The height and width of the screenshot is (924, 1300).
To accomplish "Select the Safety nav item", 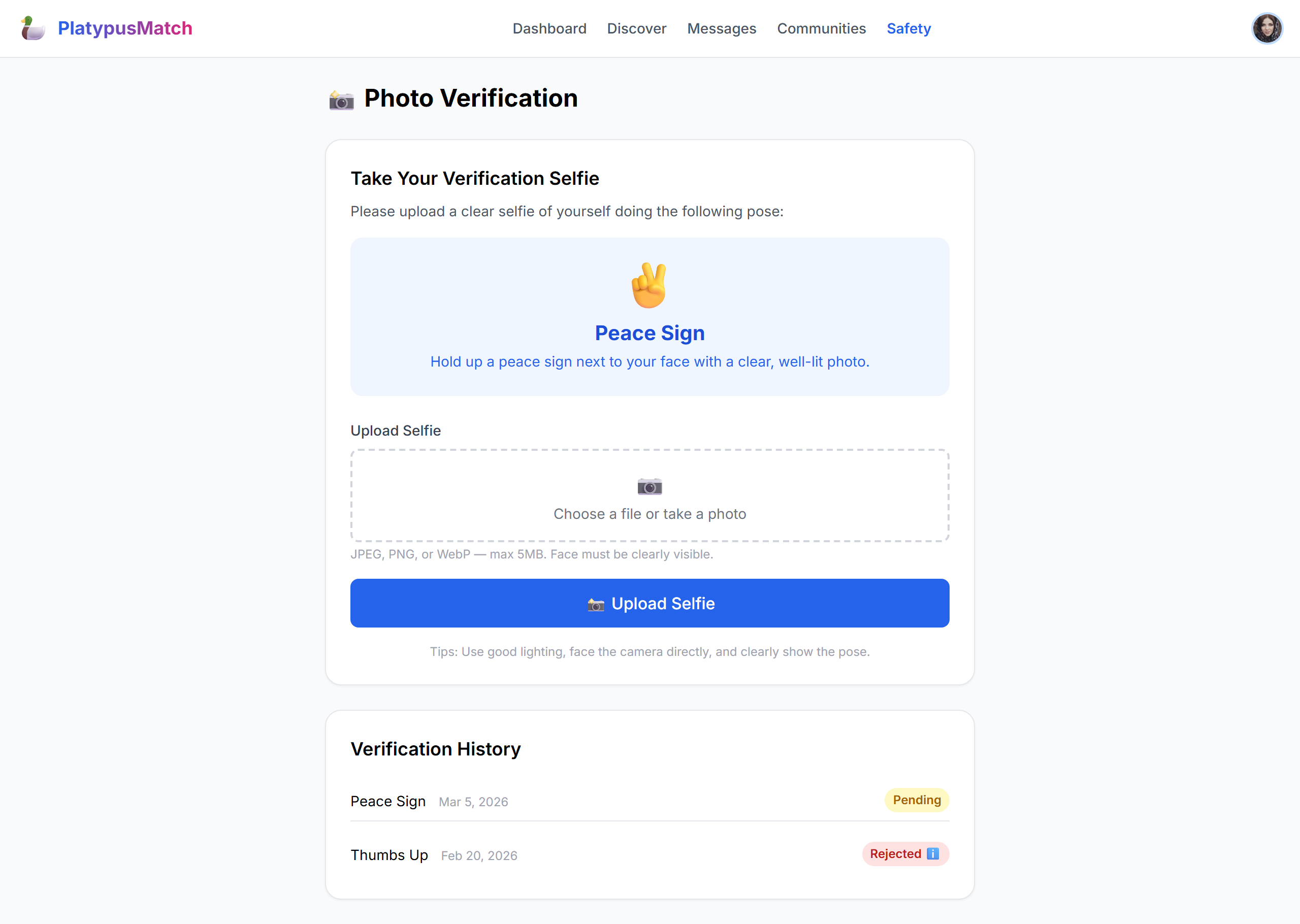I will pos(908,28).
